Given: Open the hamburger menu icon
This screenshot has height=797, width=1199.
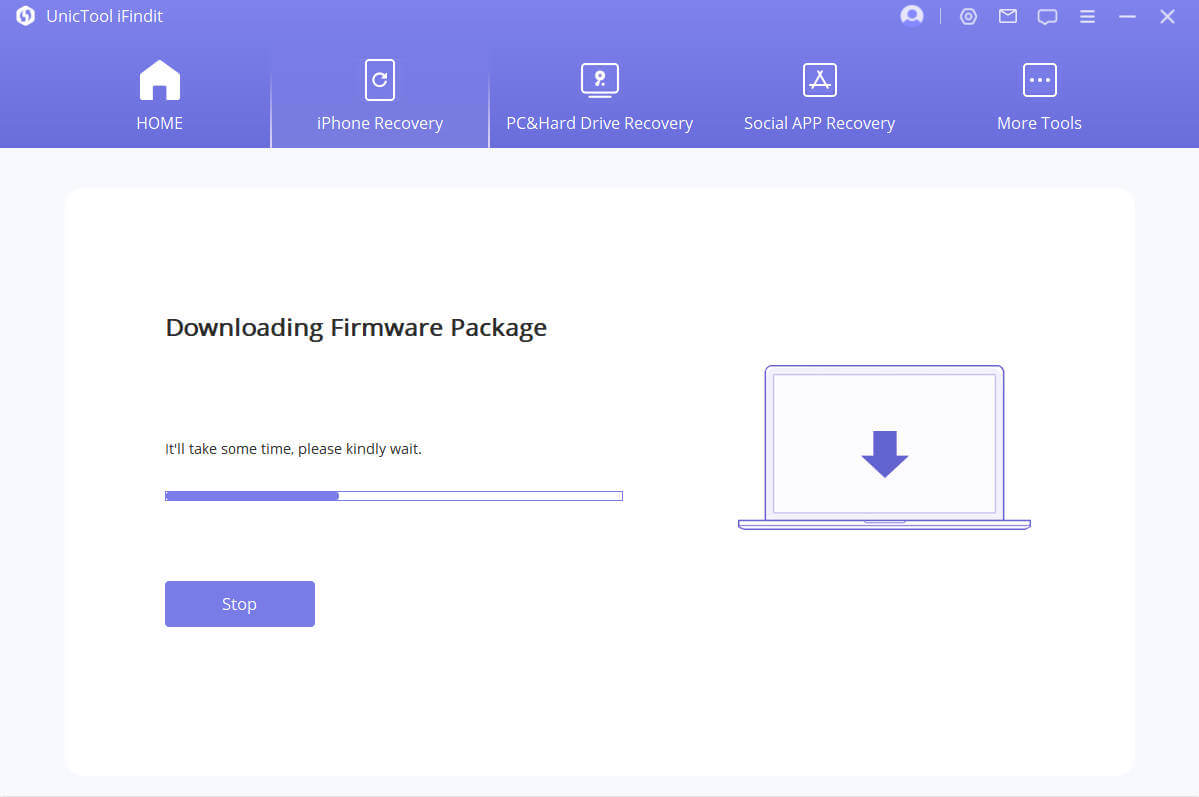Looking at the screenshot, I should point(1087,16).
